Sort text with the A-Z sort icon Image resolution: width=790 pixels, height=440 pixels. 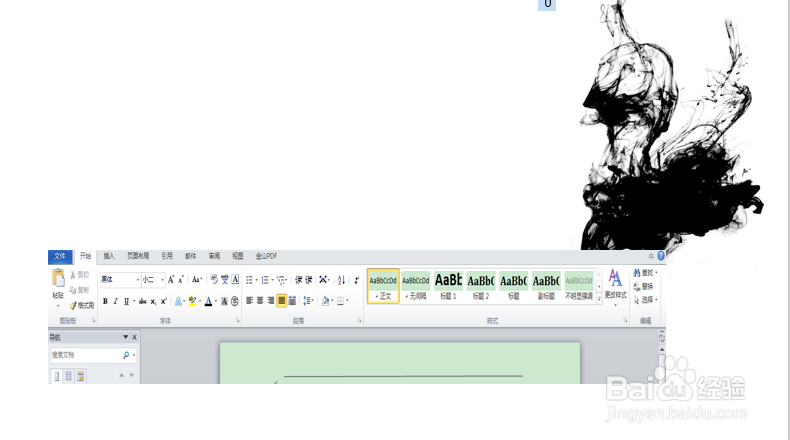tap(341, 280)
